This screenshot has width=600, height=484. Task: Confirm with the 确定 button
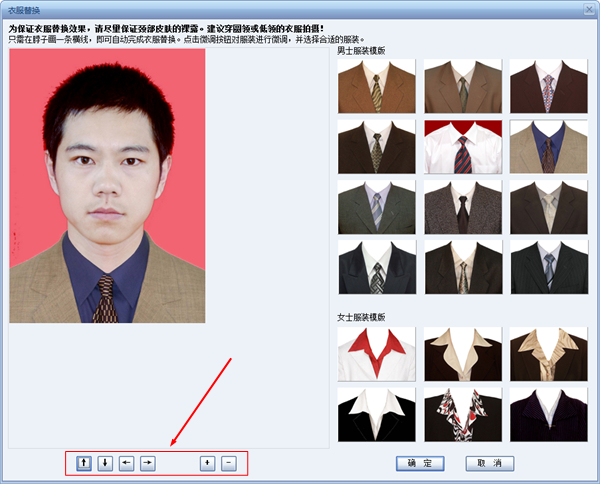pyautogui.click(x=420, y=463)
